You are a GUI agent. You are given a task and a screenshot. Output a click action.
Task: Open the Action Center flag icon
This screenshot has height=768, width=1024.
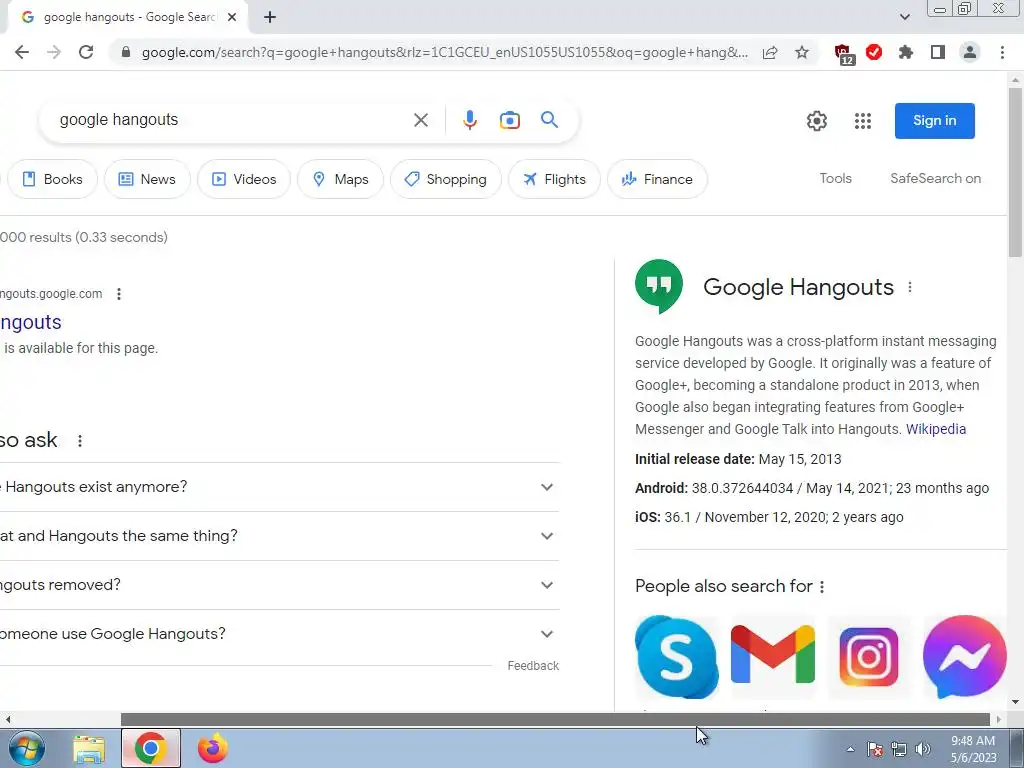point(875,749)
